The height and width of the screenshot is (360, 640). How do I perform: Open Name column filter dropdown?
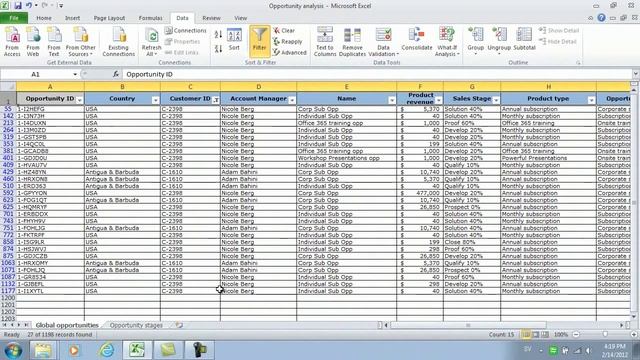392,100
